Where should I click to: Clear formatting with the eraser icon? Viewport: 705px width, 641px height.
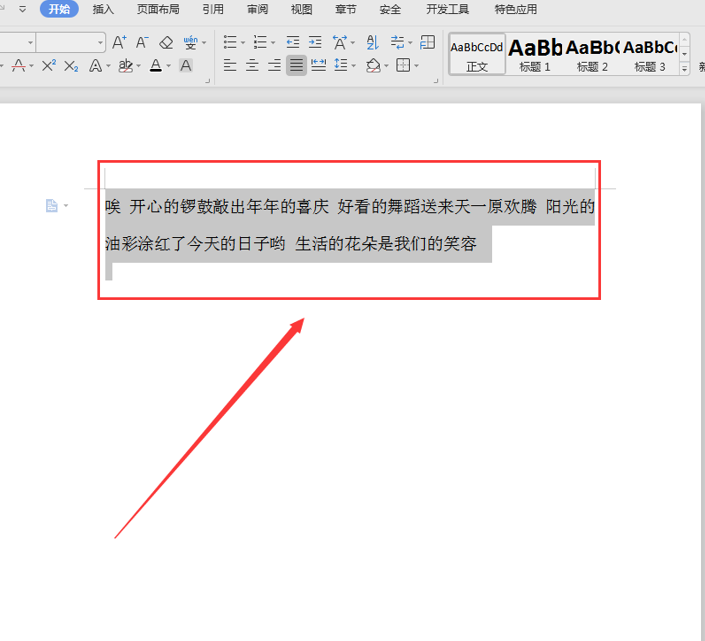click(166, 43)
